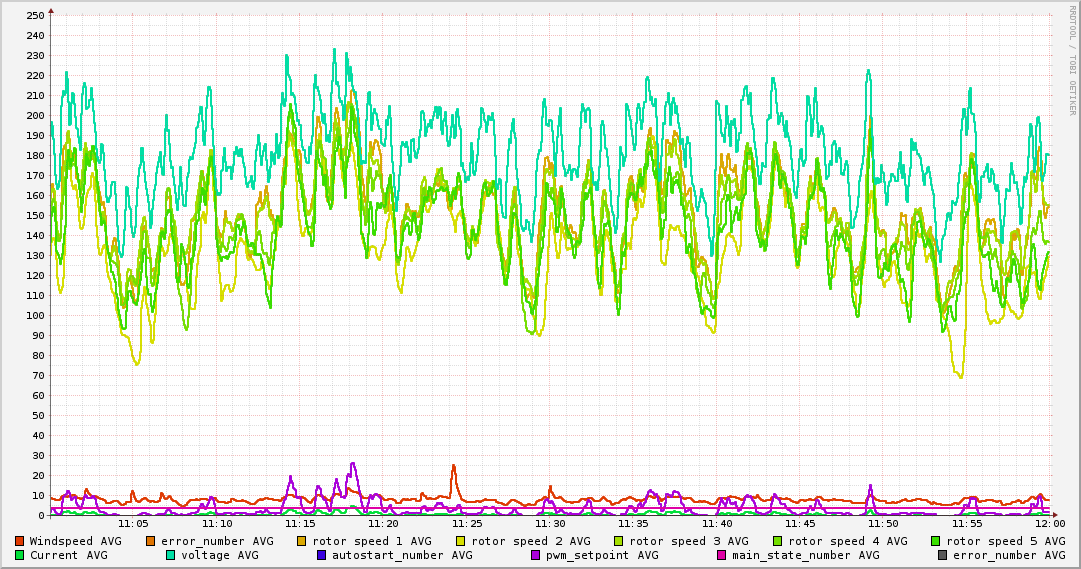Click error_number AVG text beside orange swatch
The width and height of the screenshot is (1081, 569).
click(x=217, y=541)
